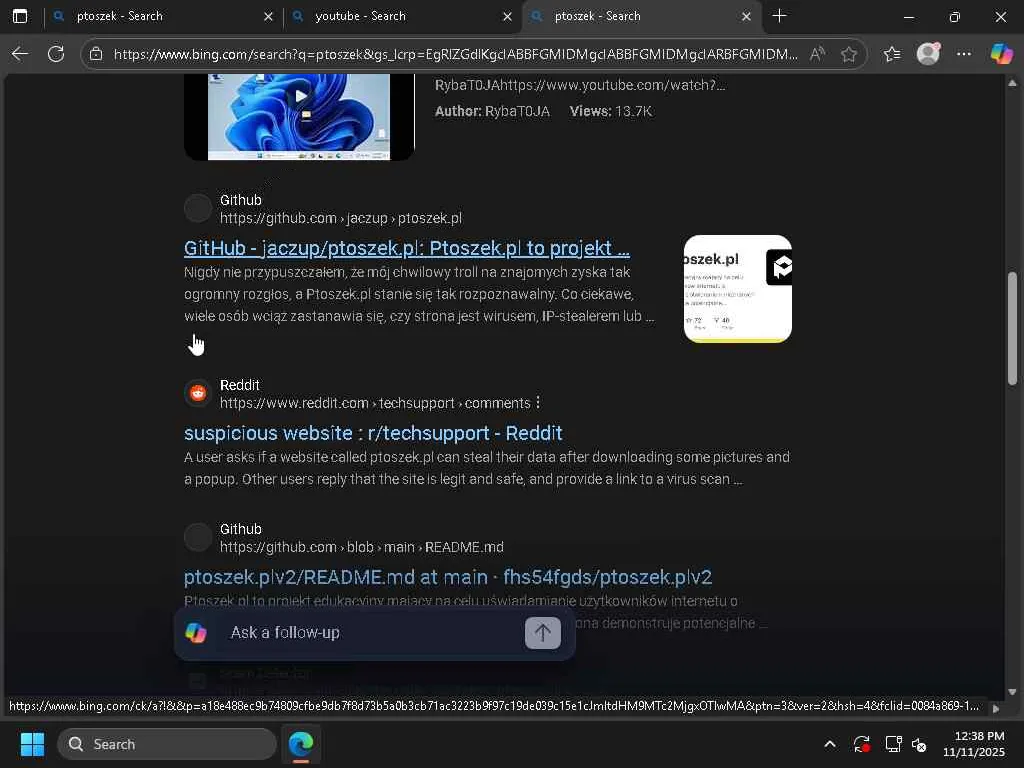Click the page vertical scrollbar thumb
This screenshot has height=768, width=1024.
(x=1012, y=328)
